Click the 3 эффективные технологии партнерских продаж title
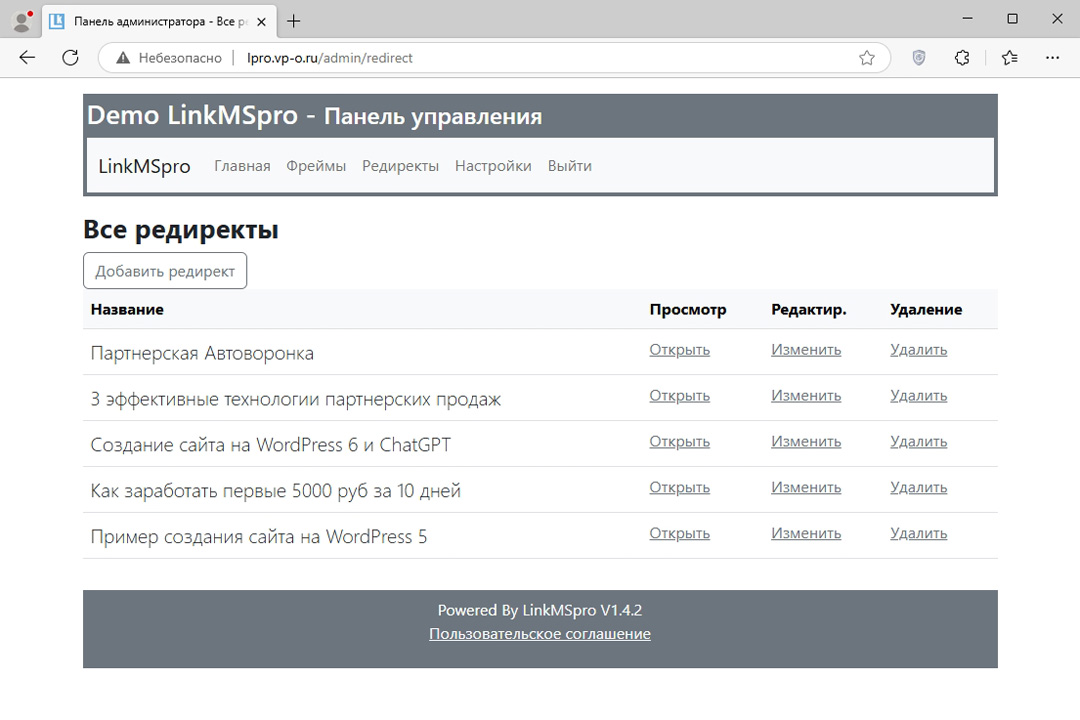This screenshot has height=720, width=1080. (x=295, y=400)
